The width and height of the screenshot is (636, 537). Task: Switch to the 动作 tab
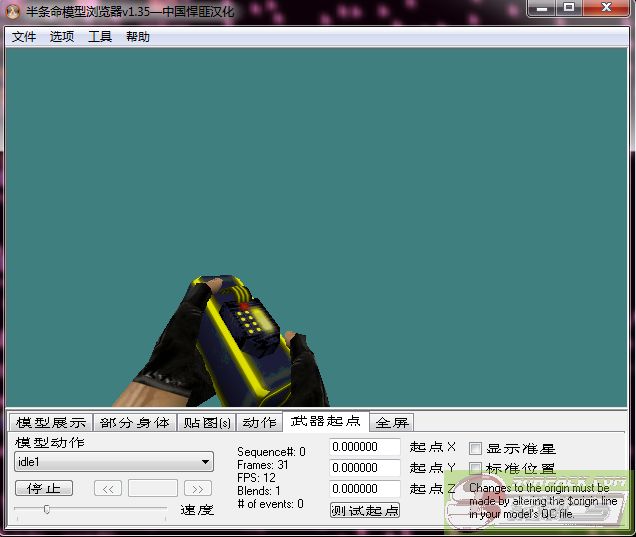click(x=260, y=423)
